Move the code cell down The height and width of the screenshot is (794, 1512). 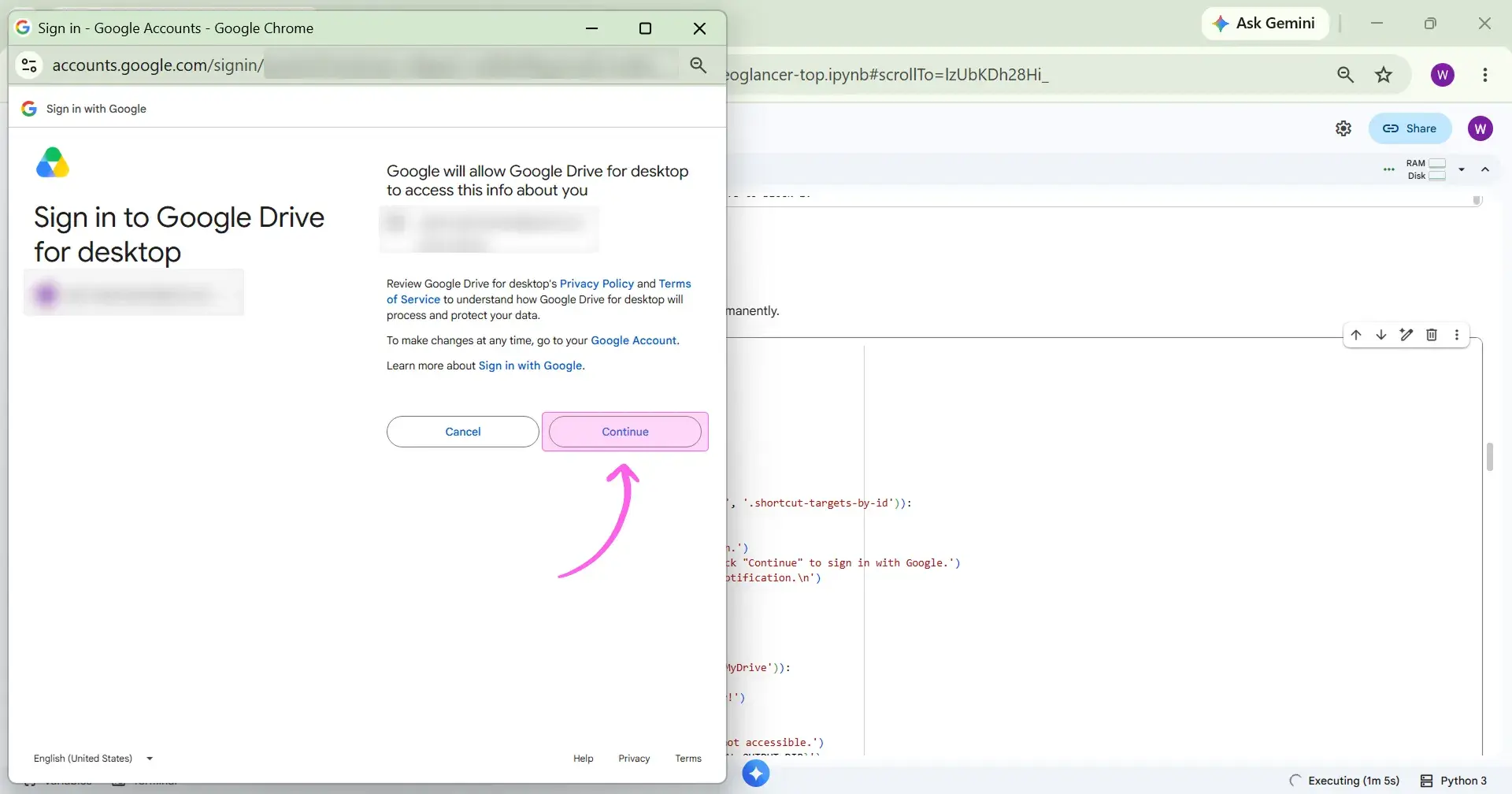pos(1381,335)
